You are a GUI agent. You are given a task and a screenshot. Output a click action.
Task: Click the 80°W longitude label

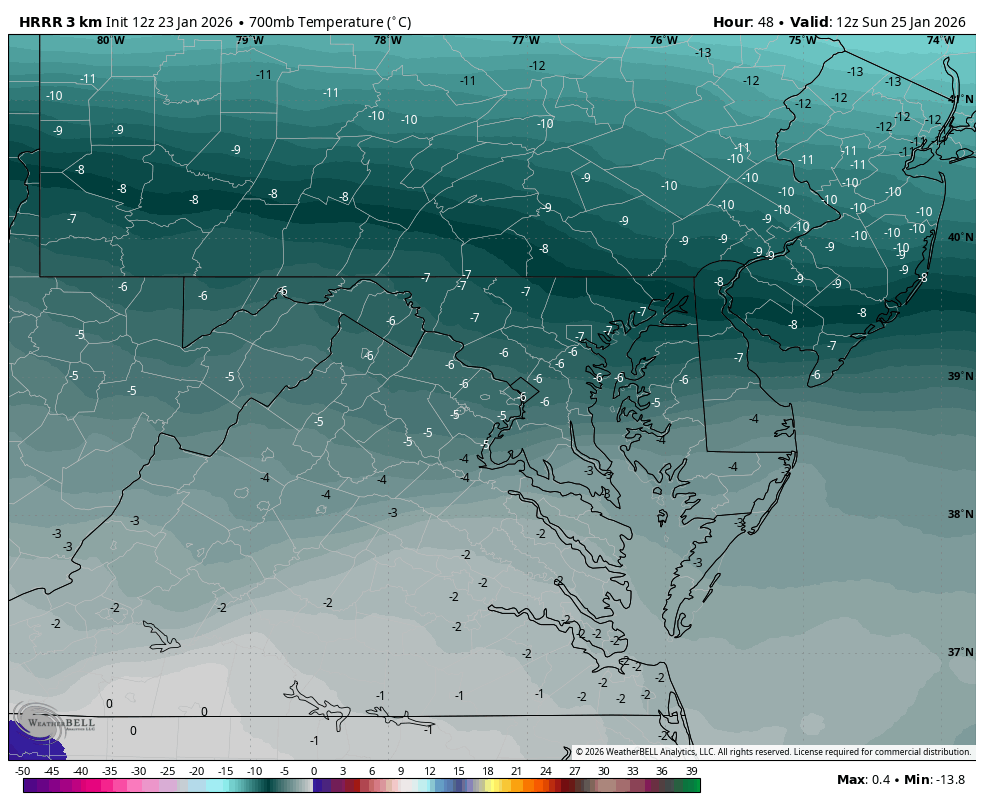pyautogui.click(x=110, y=41)
